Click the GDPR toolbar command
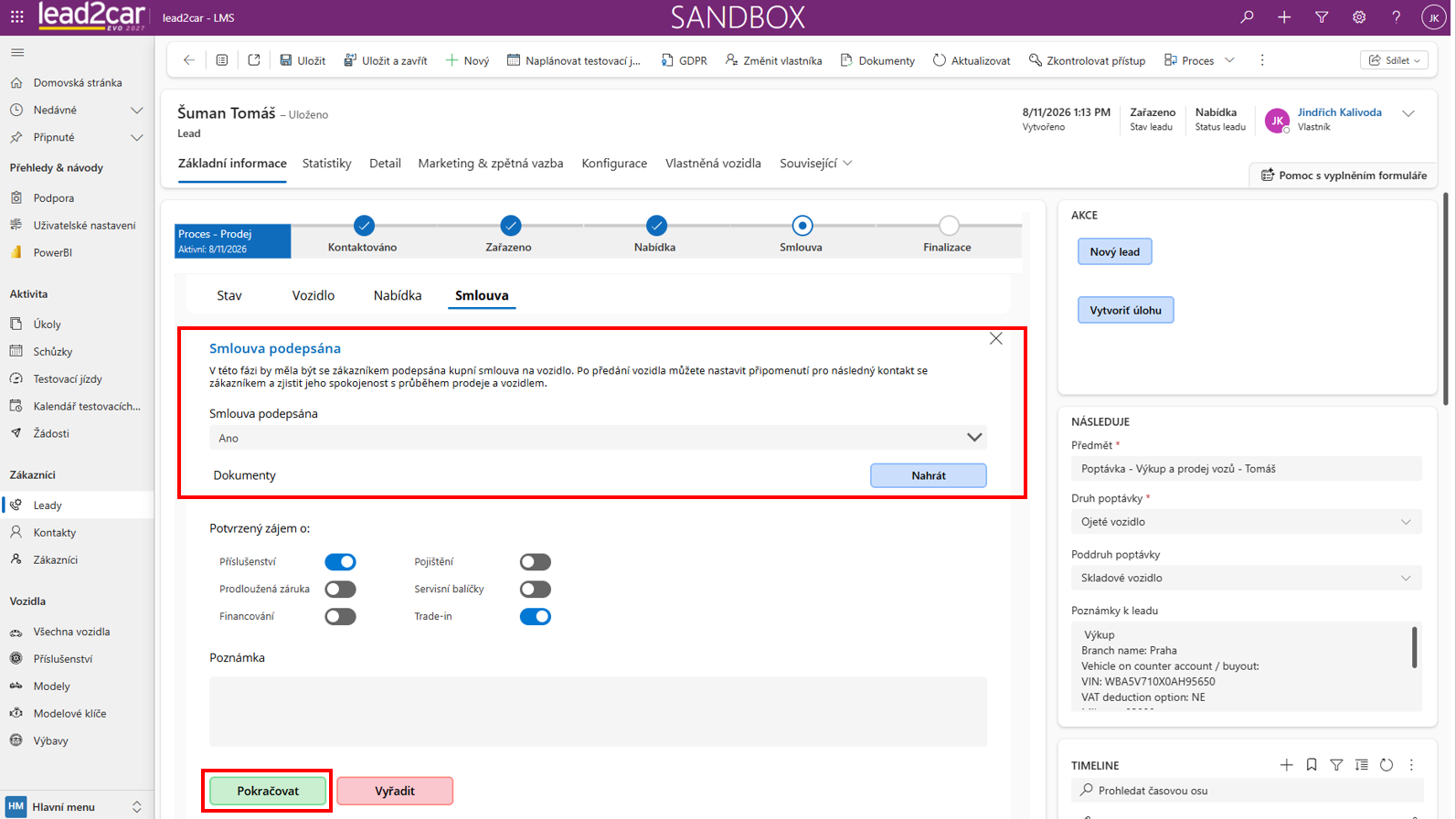Image resolution: width=1456 pixels, height=819 pixels. click(684, 60)
